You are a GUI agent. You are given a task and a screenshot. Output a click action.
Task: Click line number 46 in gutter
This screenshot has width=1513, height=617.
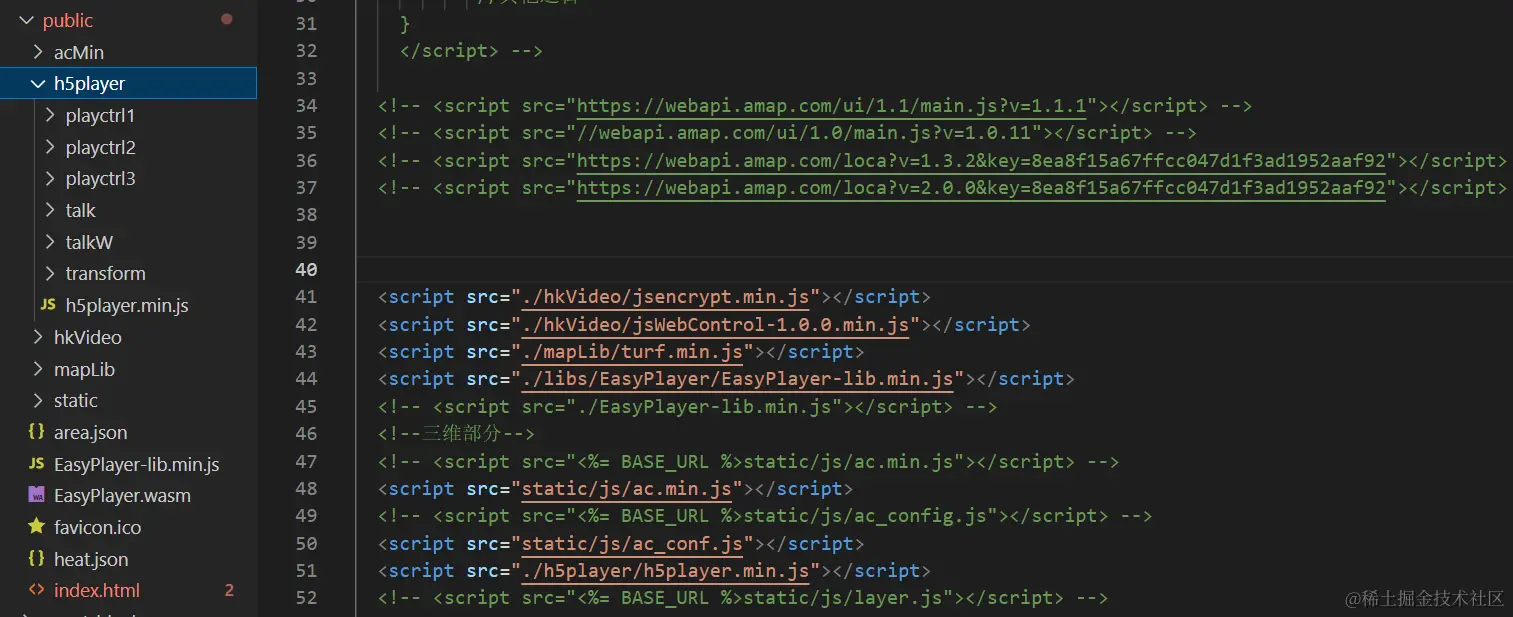pyautogui.click(x=306, y=434)
